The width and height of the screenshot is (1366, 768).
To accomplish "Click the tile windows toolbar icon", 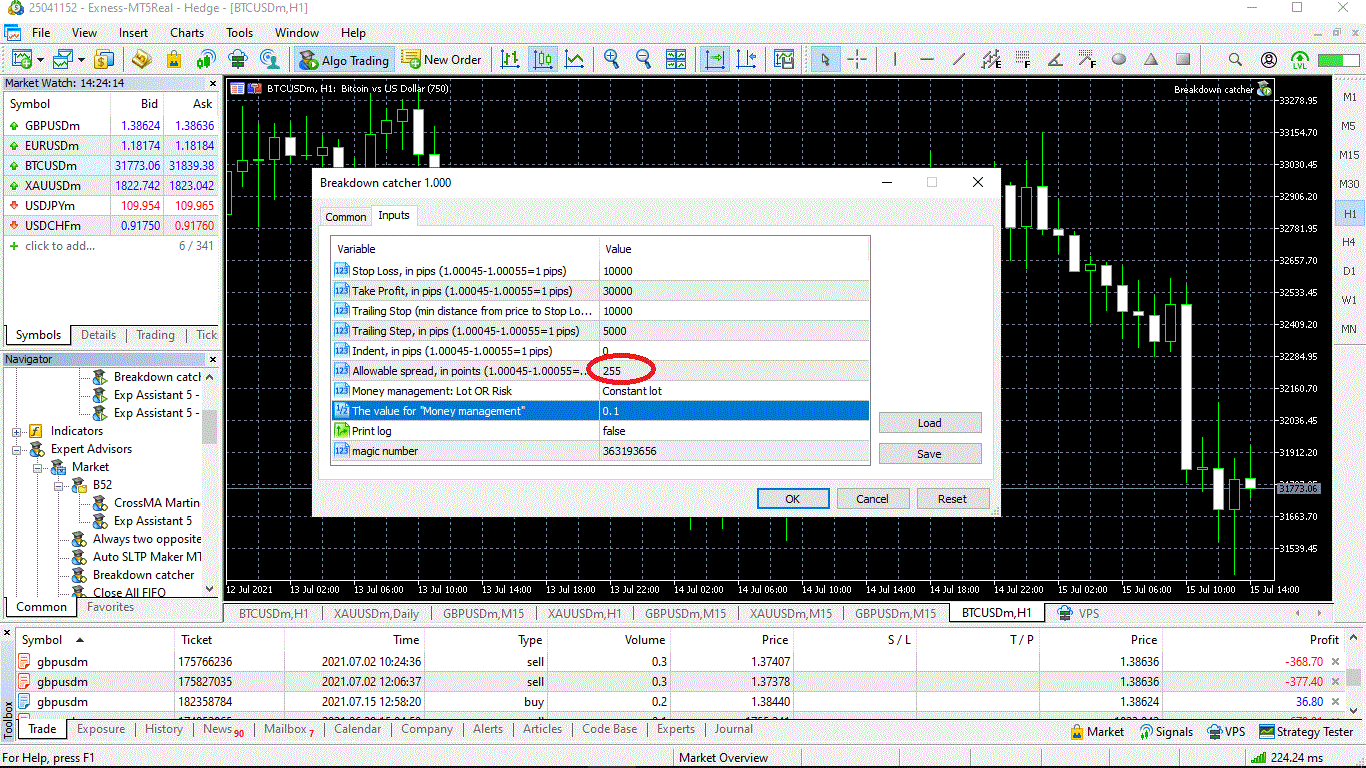I will pos(676,59).
